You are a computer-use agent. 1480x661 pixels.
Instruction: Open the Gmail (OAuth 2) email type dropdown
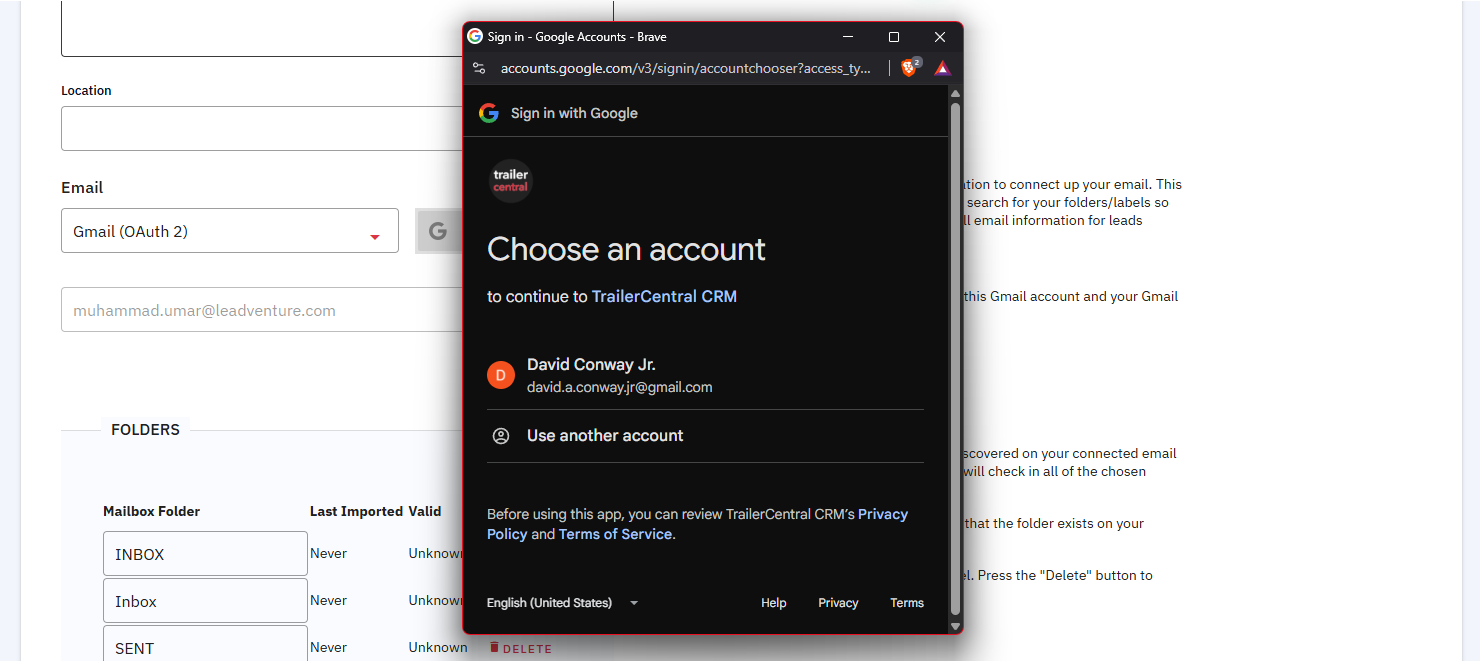click(230, 231)
